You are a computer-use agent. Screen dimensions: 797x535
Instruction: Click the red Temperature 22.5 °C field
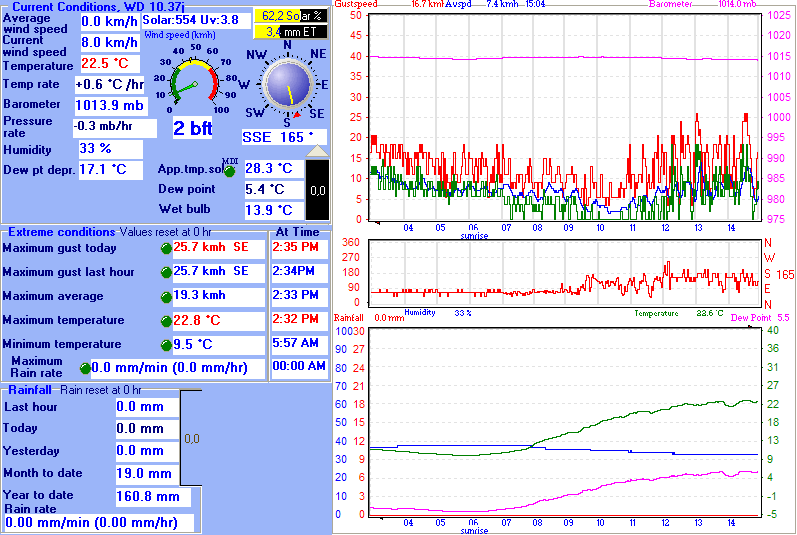(110, 64)
